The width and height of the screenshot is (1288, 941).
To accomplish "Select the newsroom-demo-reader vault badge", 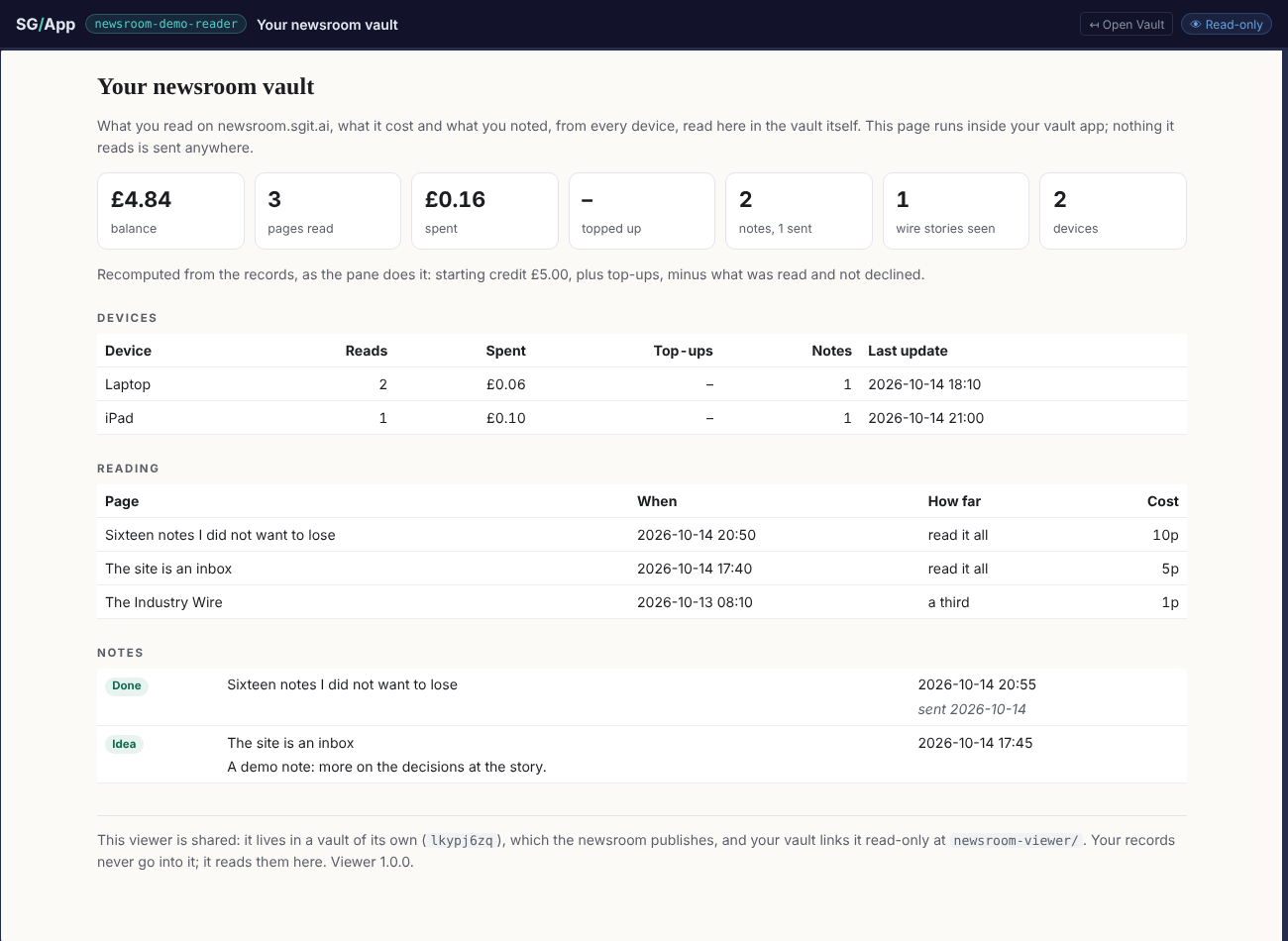I will (166, 24).
